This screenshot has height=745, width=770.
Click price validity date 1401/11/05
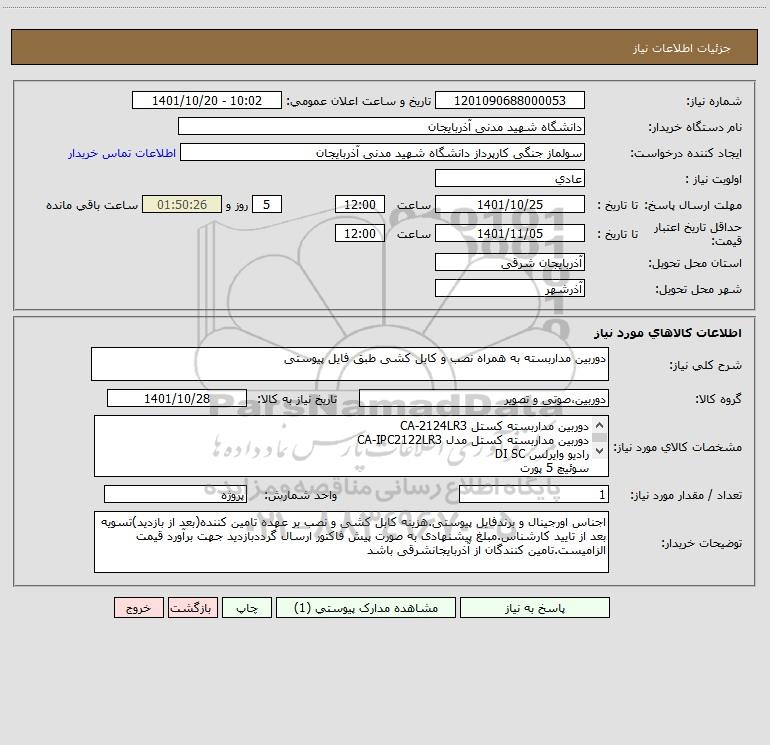(x=510, y=233)
